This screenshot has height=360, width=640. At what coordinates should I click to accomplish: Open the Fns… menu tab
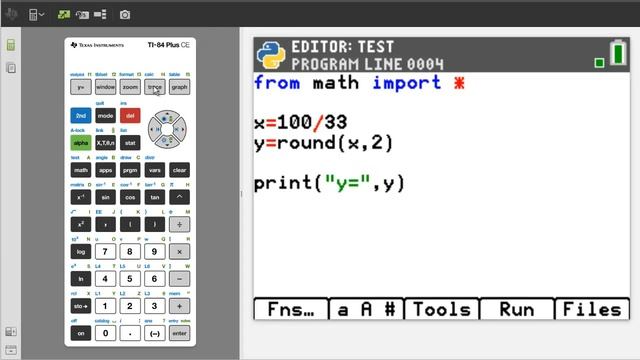click(291, 309)
